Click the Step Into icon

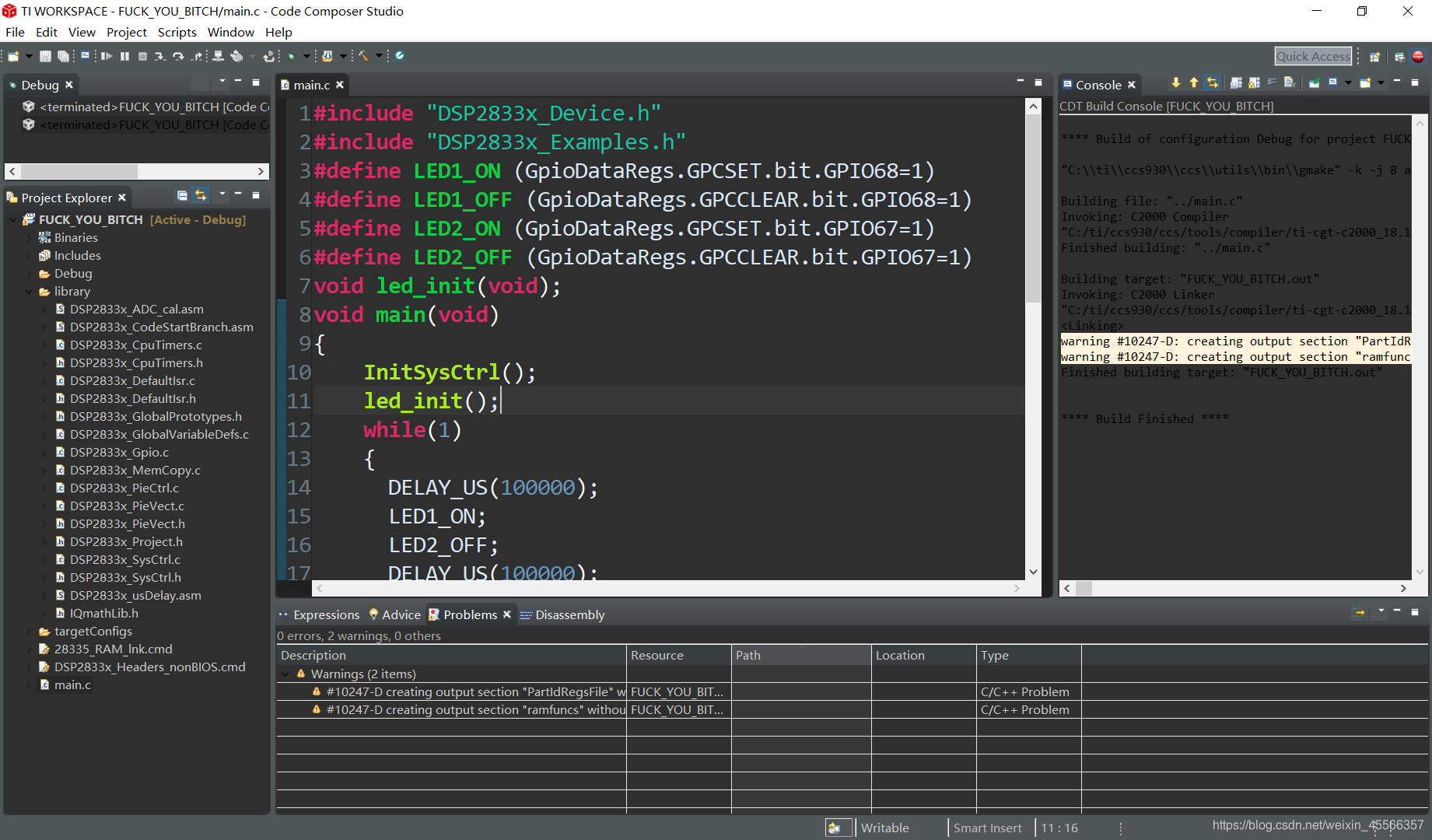click(x=160, y=56)
